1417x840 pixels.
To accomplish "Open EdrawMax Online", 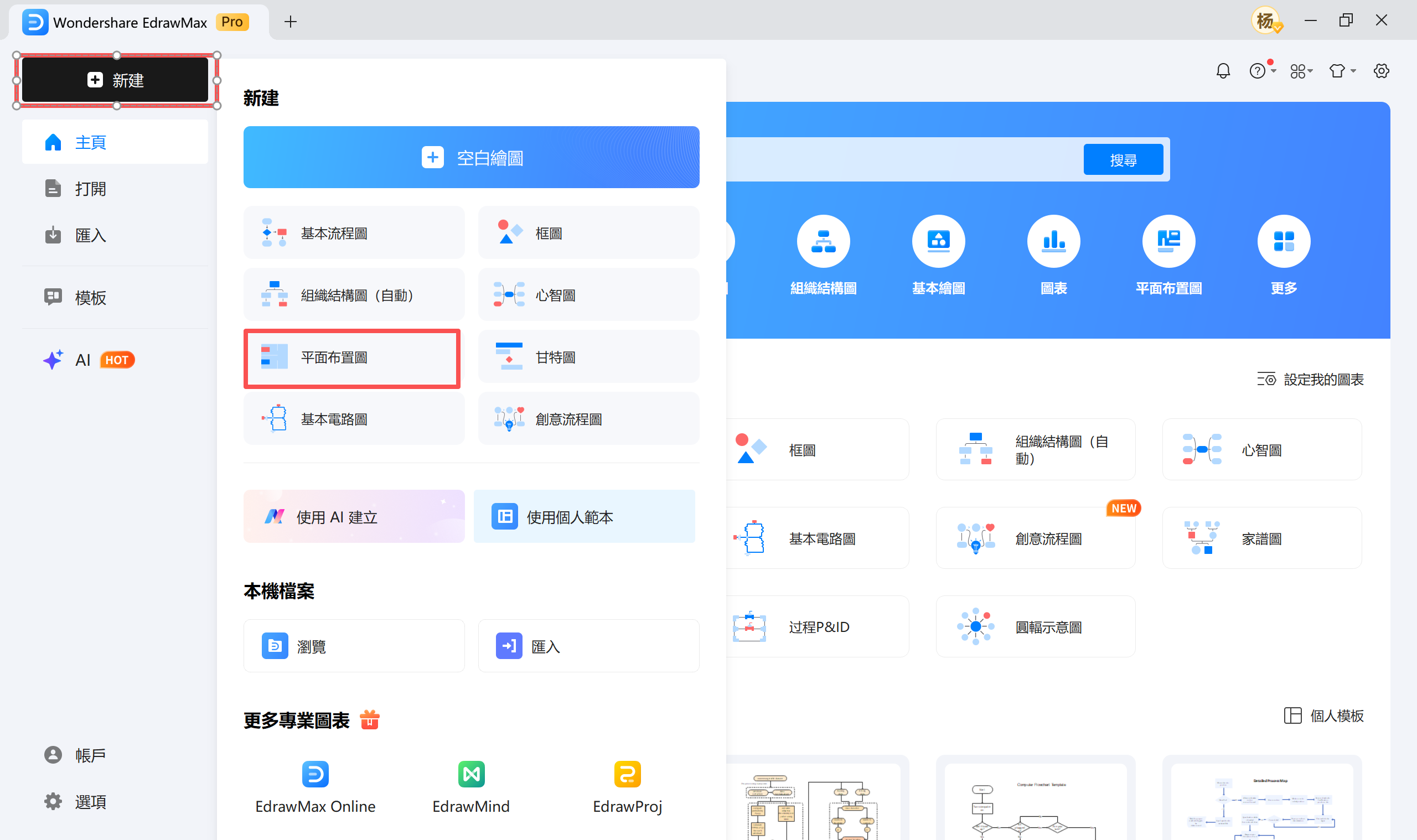I will [x=315, y=774].
